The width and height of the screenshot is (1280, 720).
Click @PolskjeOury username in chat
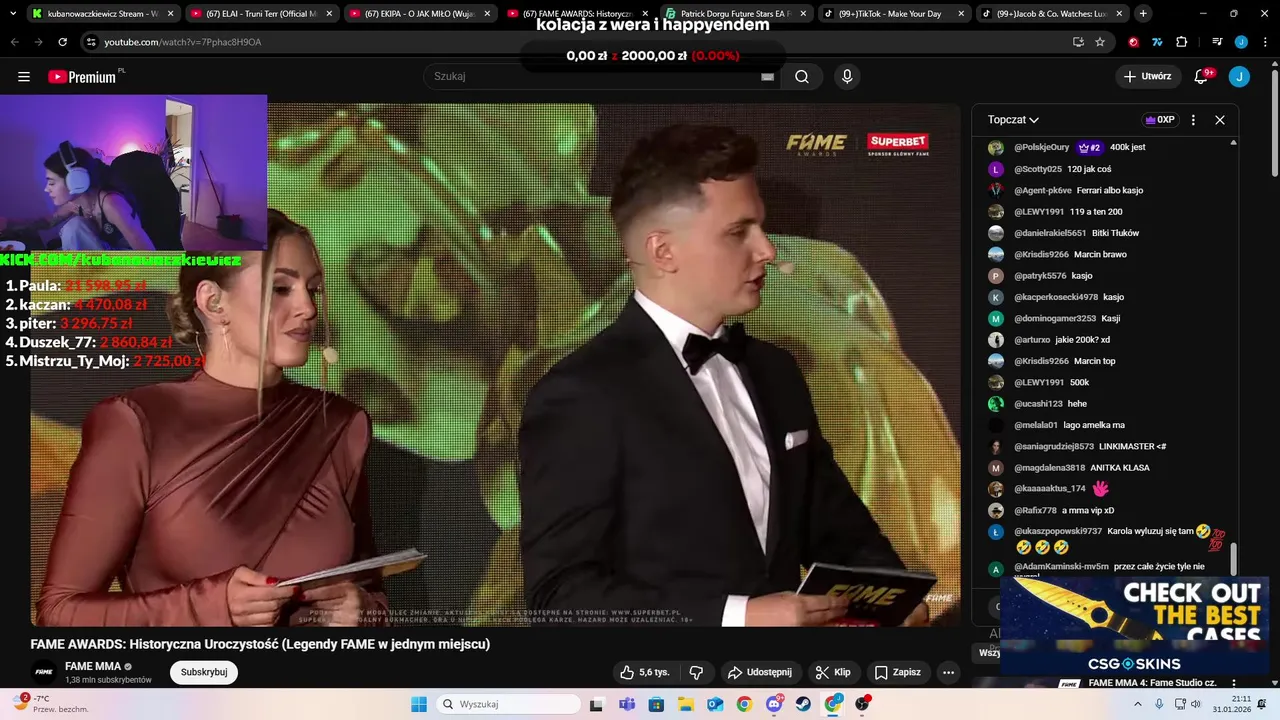tap(1042, 147)
